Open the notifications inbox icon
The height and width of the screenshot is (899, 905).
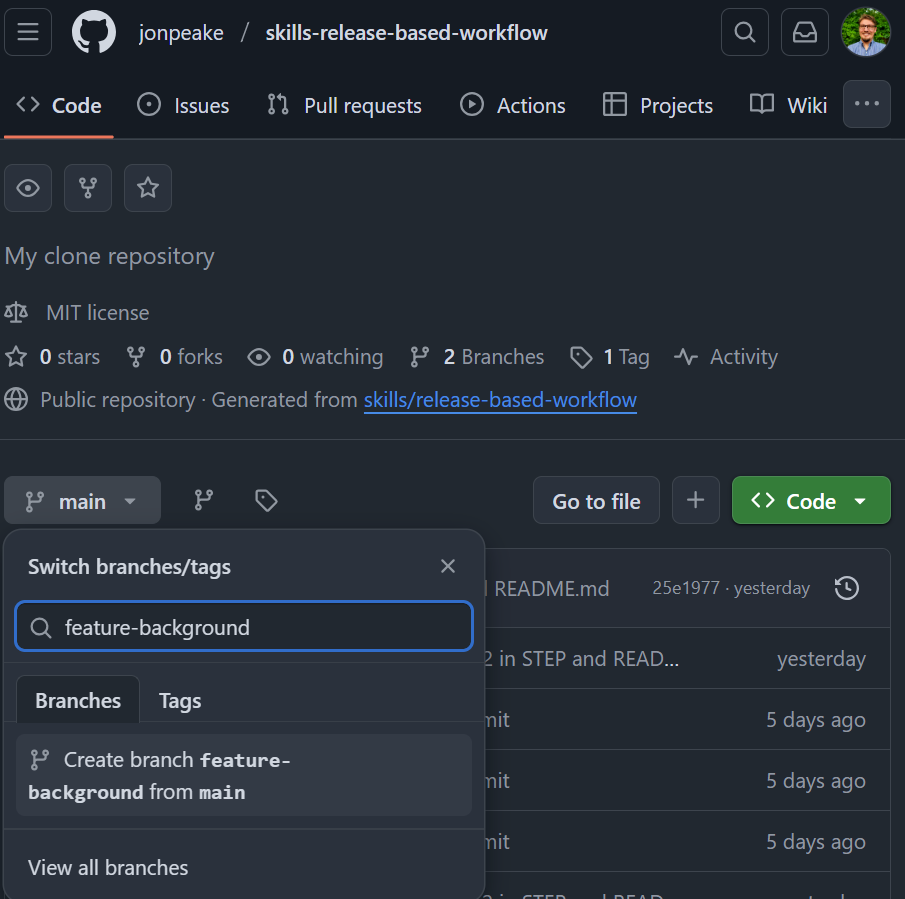pyautogui.click(x=805, y=32)
